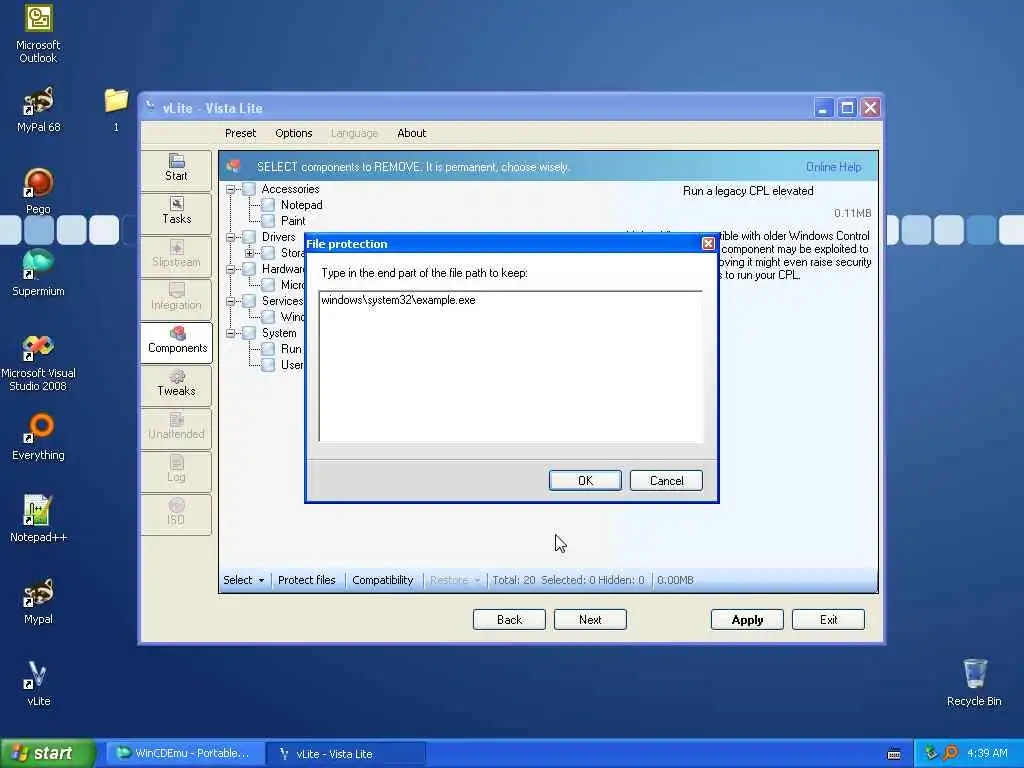
Task: Switch to WinCDEmu Portable taskbar item
Action: coord(184,754)
